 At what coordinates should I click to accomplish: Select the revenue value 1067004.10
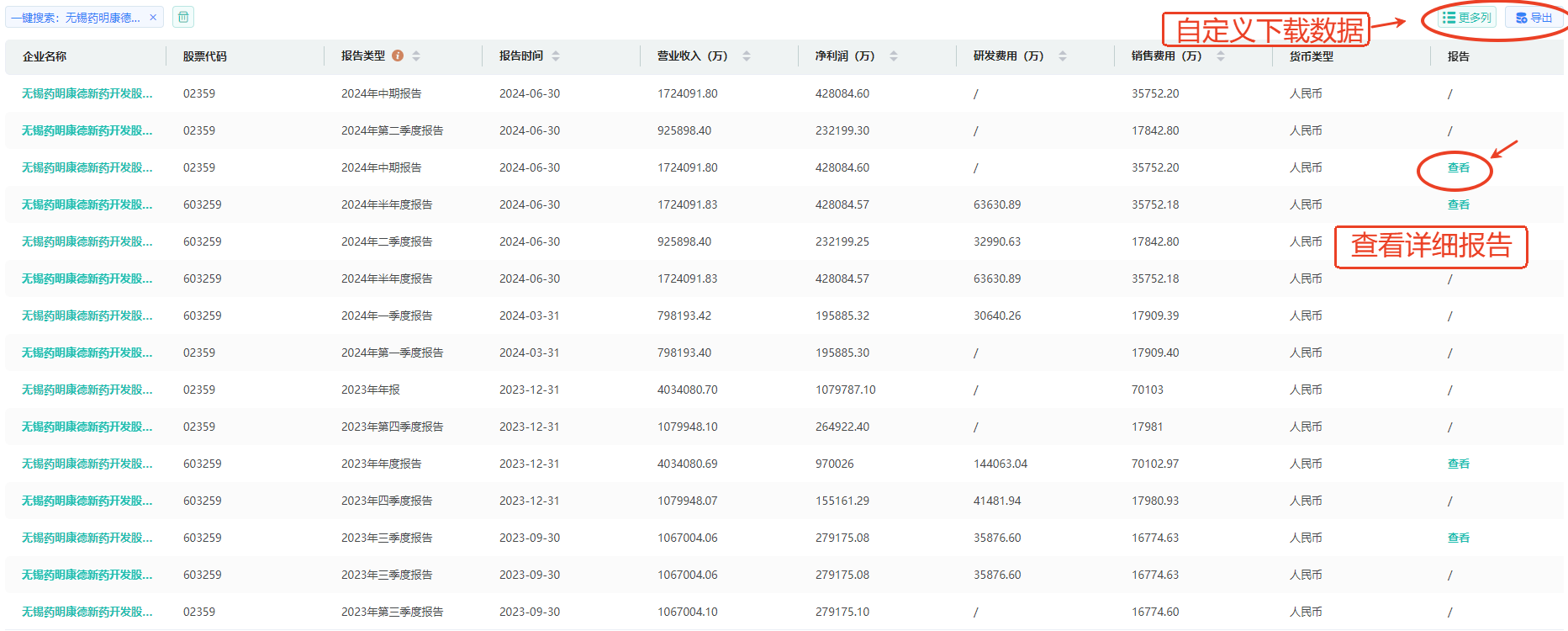(x=688, y=612)
